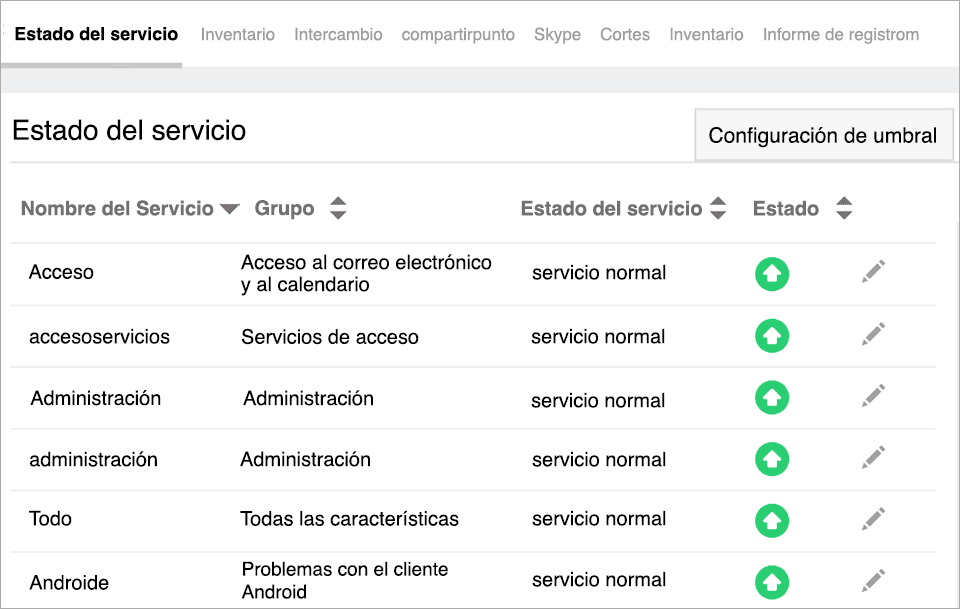
Task: Click the green status icon for Todo
Action: 772,520
